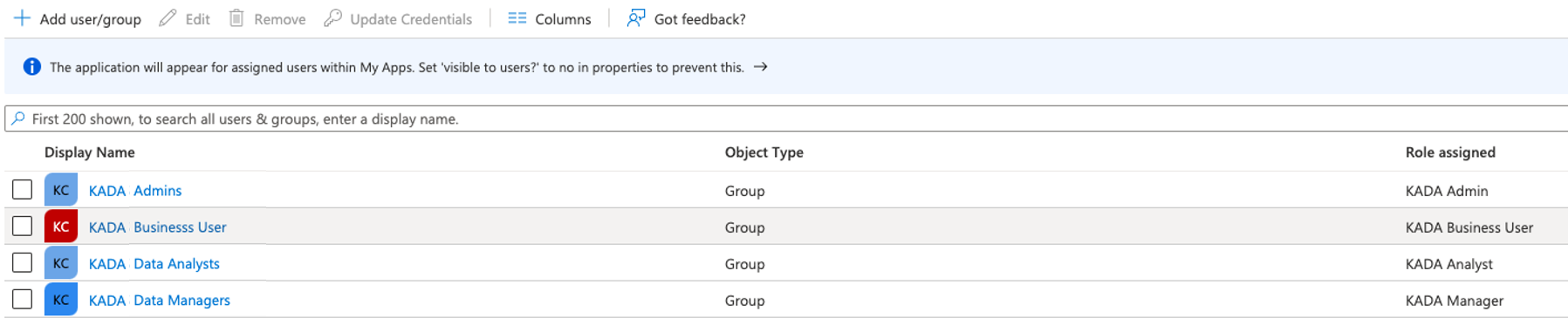Click the Update Credentials key icon
1568x325 pixels.
[332, 18]
